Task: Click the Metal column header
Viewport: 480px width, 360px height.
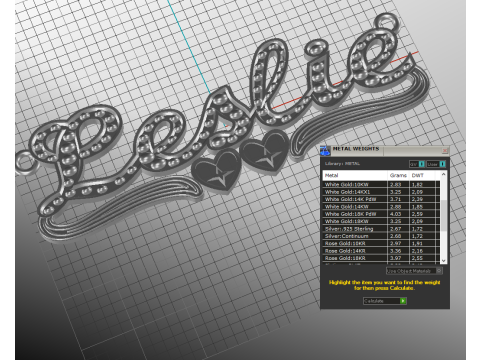Action: point(355,175)
